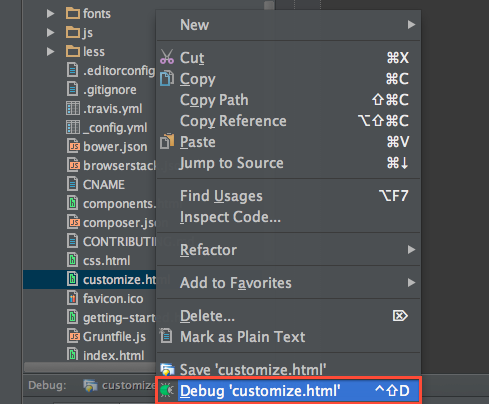Click the Gruntfile.js file icon
The width and height of the screenshot is (489, 404).
coord(73,336)
